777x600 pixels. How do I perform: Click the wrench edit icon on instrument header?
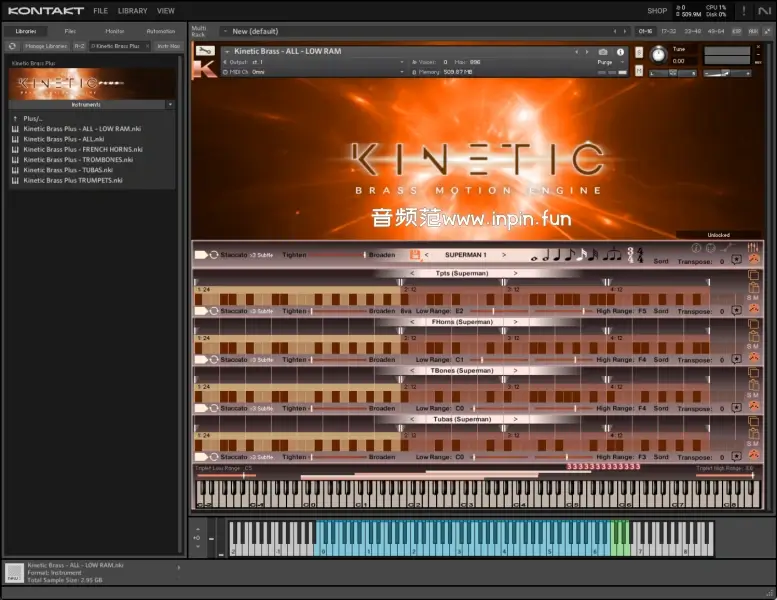pos(203,51)
